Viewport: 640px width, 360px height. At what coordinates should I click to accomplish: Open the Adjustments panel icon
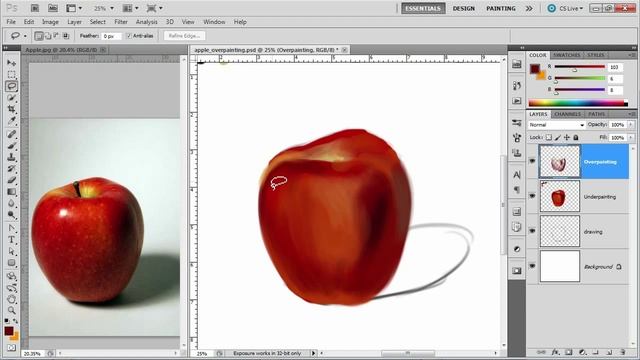click(517, 249)
